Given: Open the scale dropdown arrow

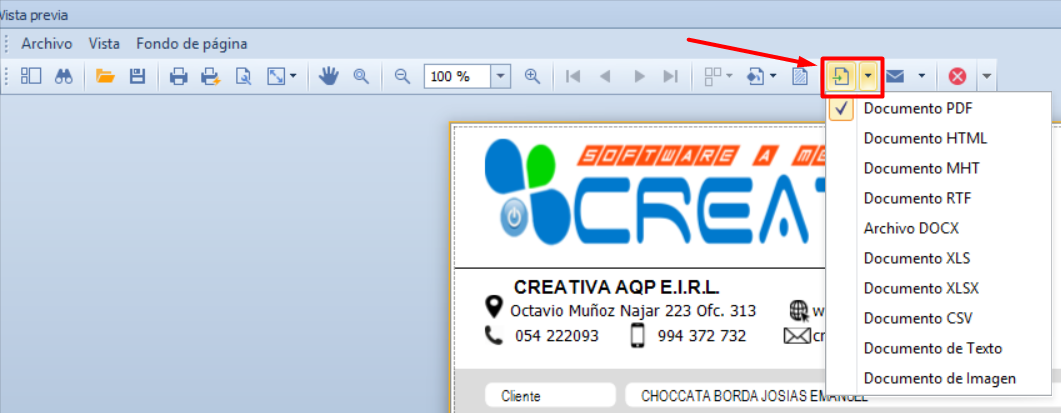Looking at the screenshot, I should coord(293,77).
